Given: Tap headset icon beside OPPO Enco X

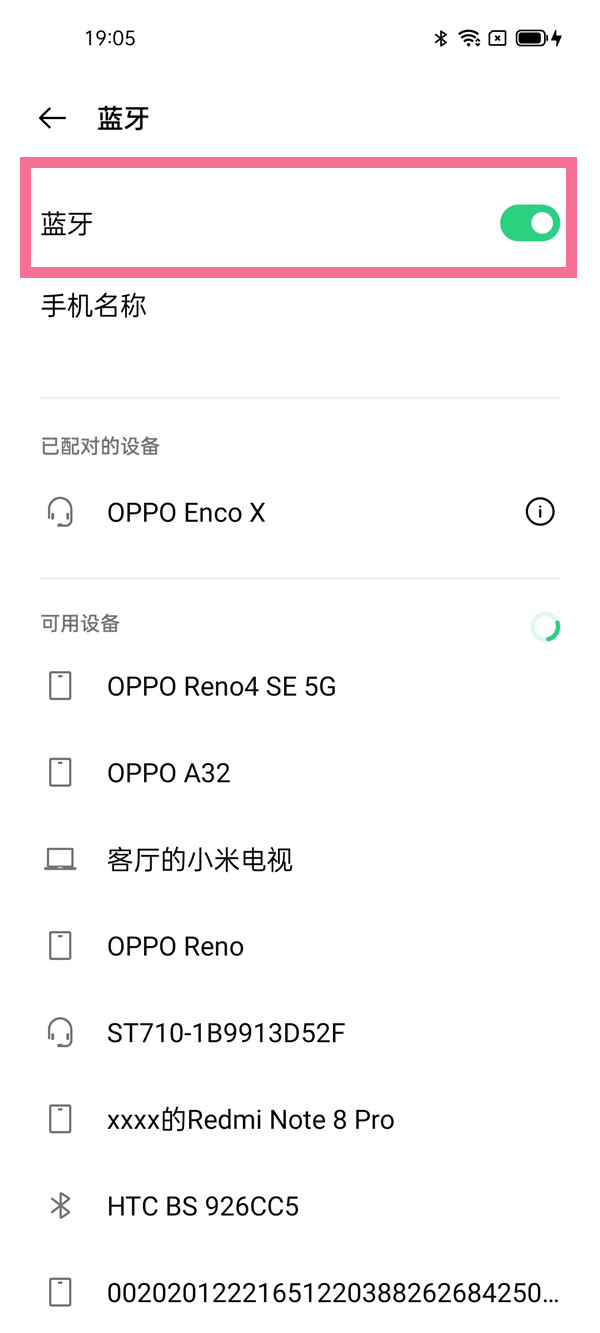Looking at the screenshot, I should 60,513.
